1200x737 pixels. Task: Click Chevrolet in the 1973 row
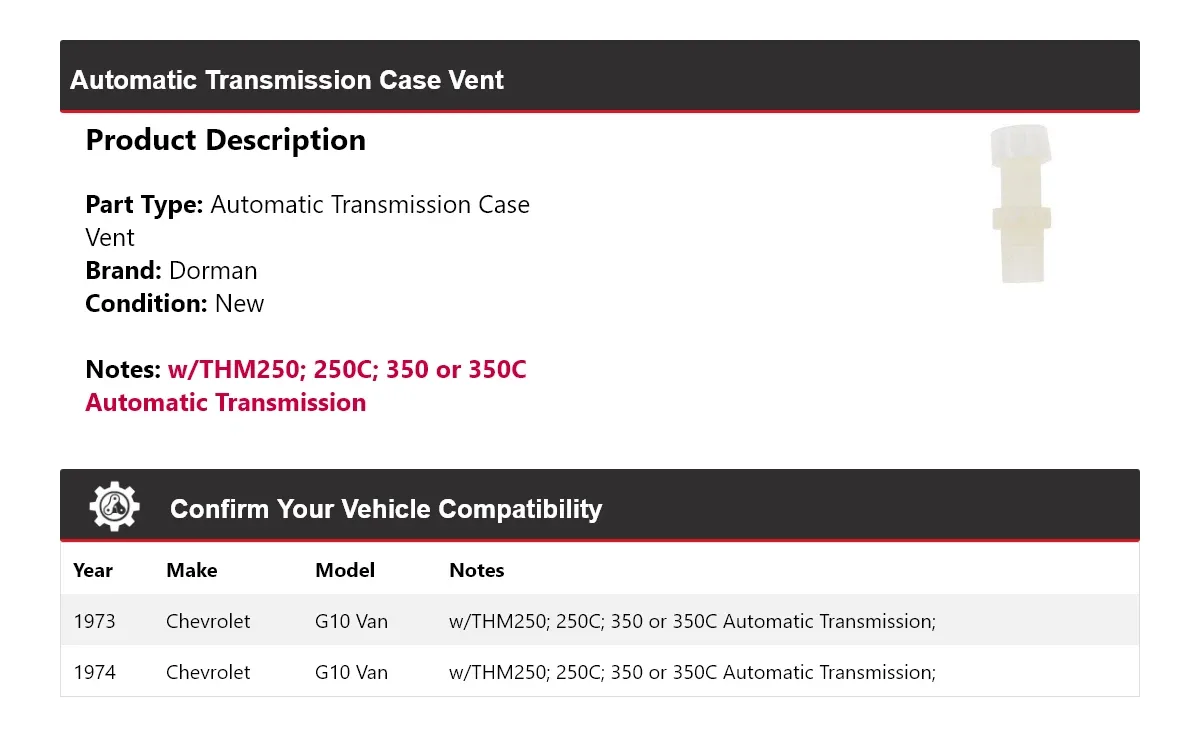coord(208,621)
